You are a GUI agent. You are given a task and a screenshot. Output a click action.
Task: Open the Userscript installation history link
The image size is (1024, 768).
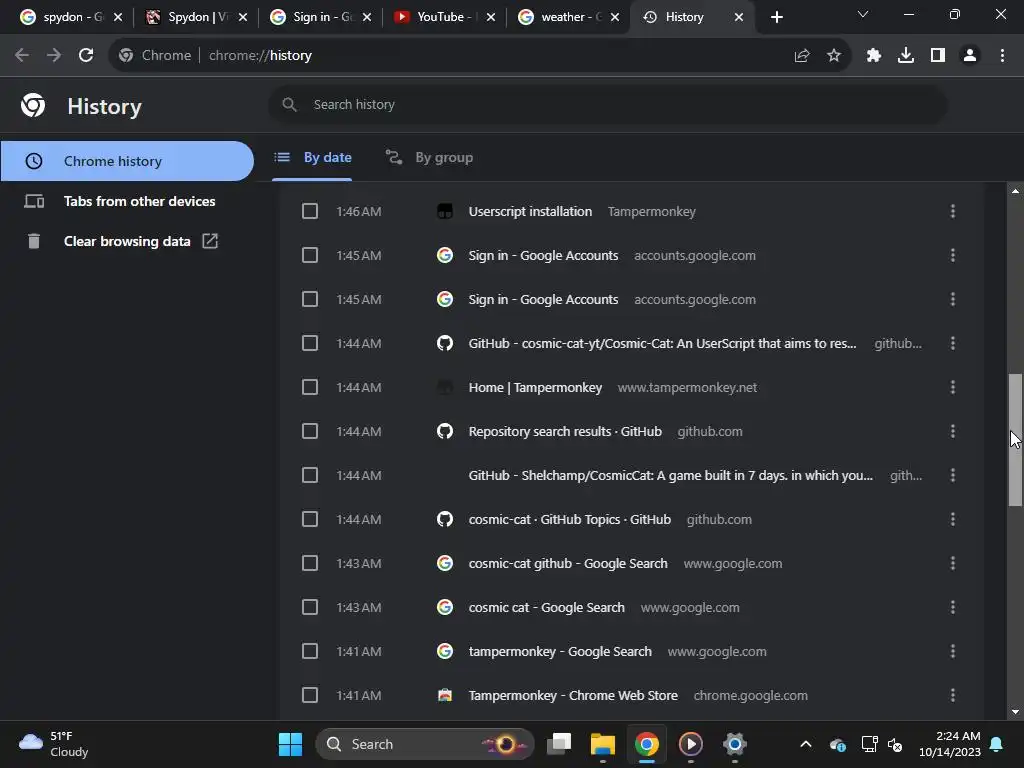pyautogui.click(x=530, y=212)
